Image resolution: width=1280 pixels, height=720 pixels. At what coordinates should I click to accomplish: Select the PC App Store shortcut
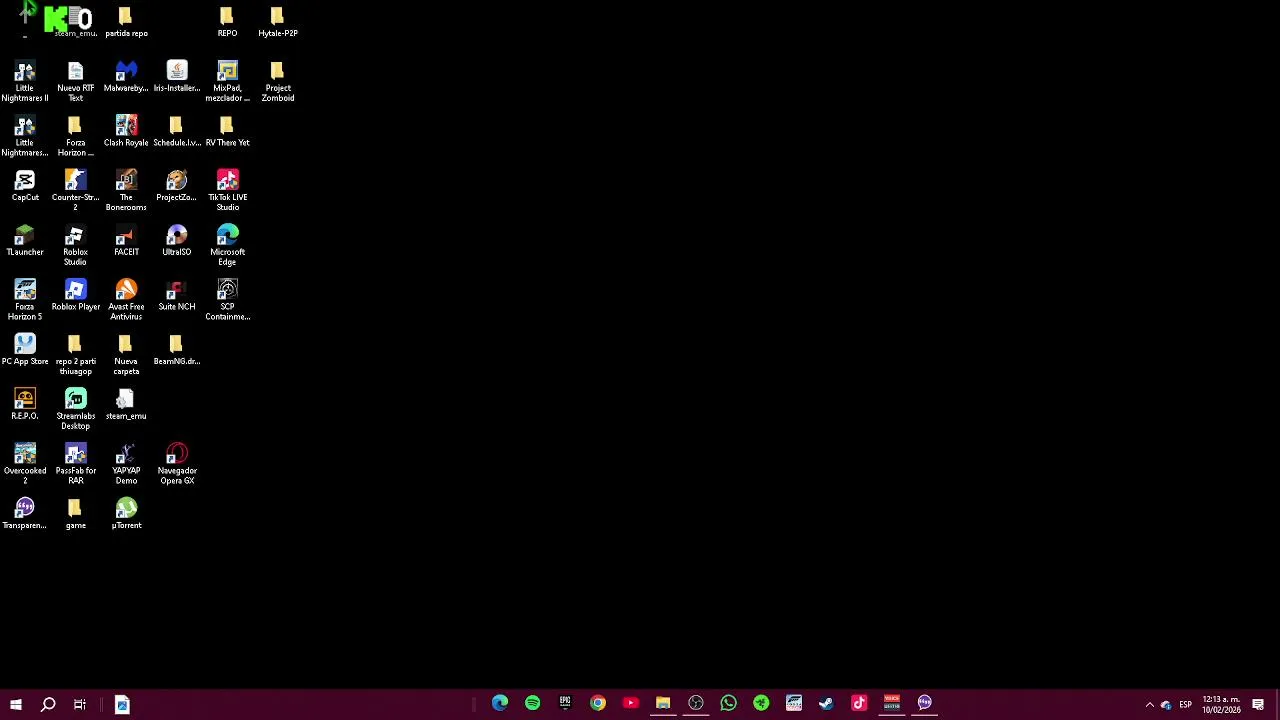[x=25, y=350]
